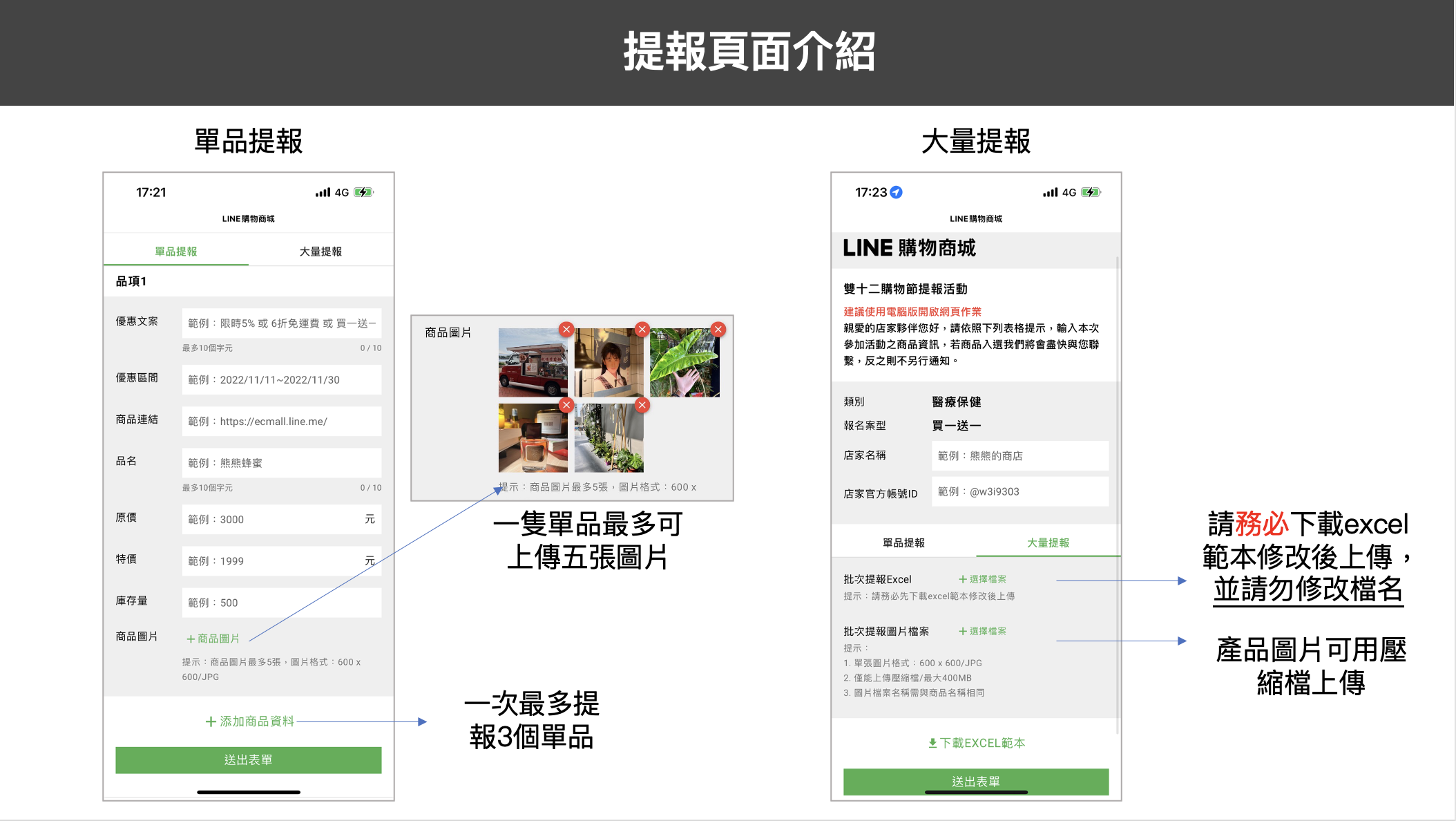Click +添加商品資料 to add another item
Image resolution: width=1456 pixels, height=821 pixels.
point(250,721)
